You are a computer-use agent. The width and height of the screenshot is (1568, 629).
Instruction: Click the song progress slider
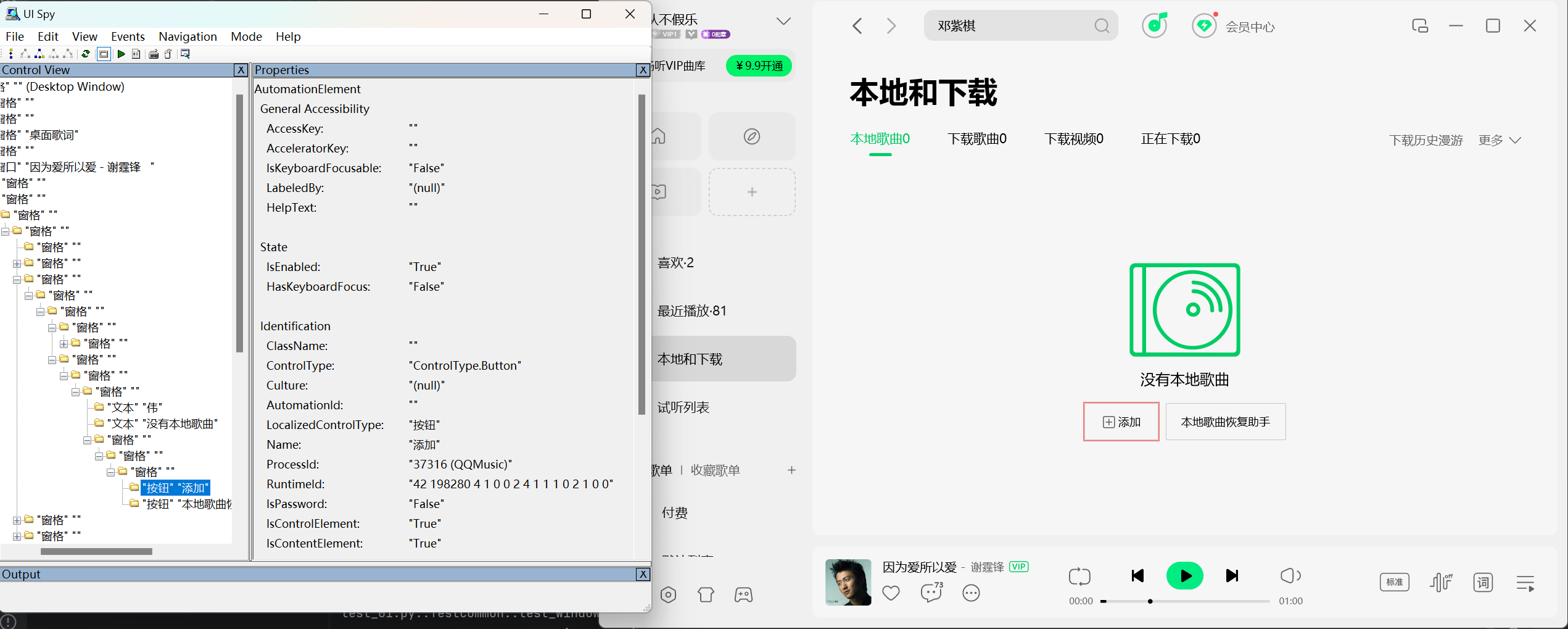coord(1184,601)
